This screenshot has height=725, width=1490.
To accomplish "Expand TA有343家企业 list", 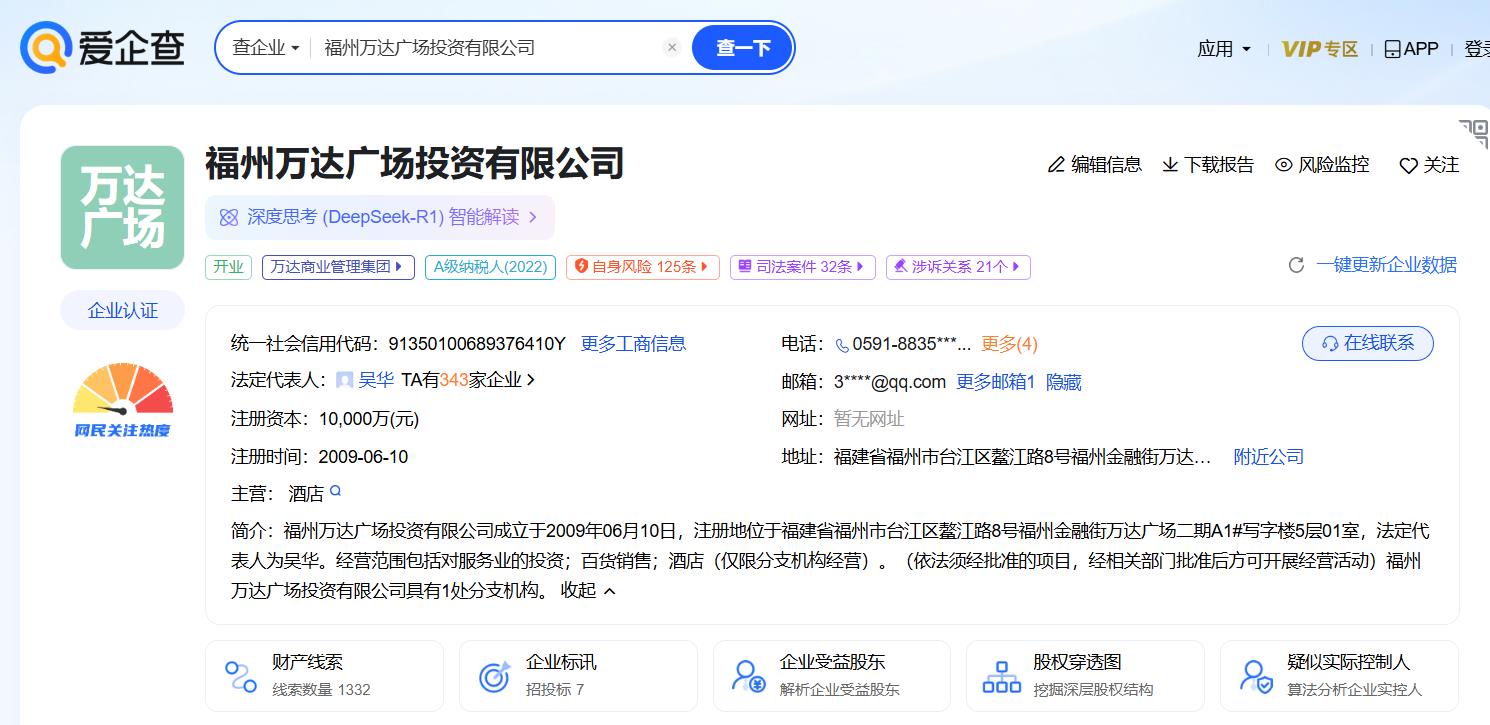I will coord(468,380).
